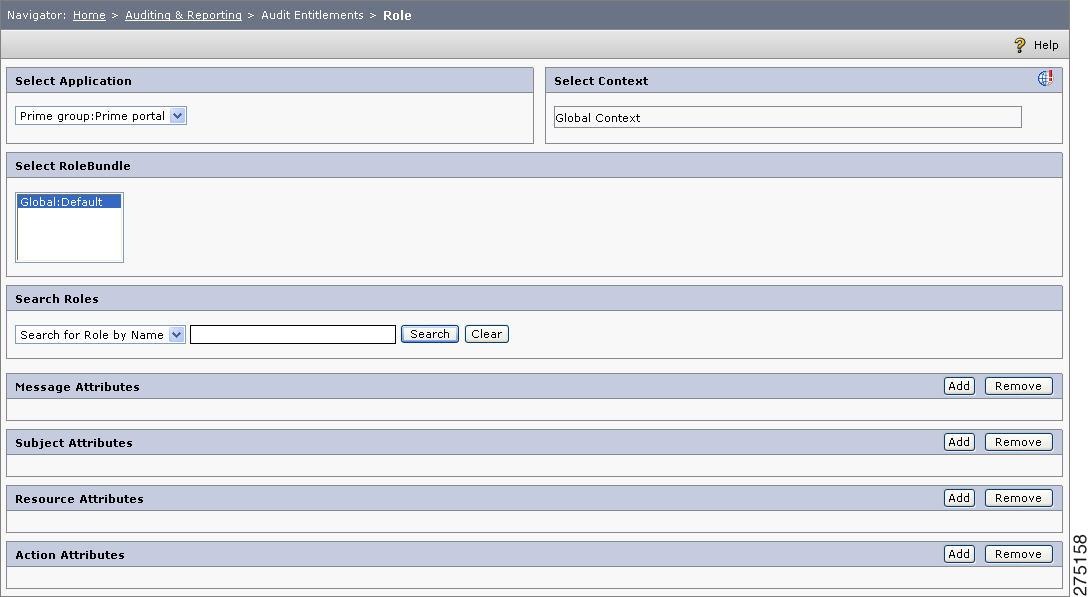Click the Role breadcrumb text
This screenshot has height=597, width=1091.
tap(397, 15)
